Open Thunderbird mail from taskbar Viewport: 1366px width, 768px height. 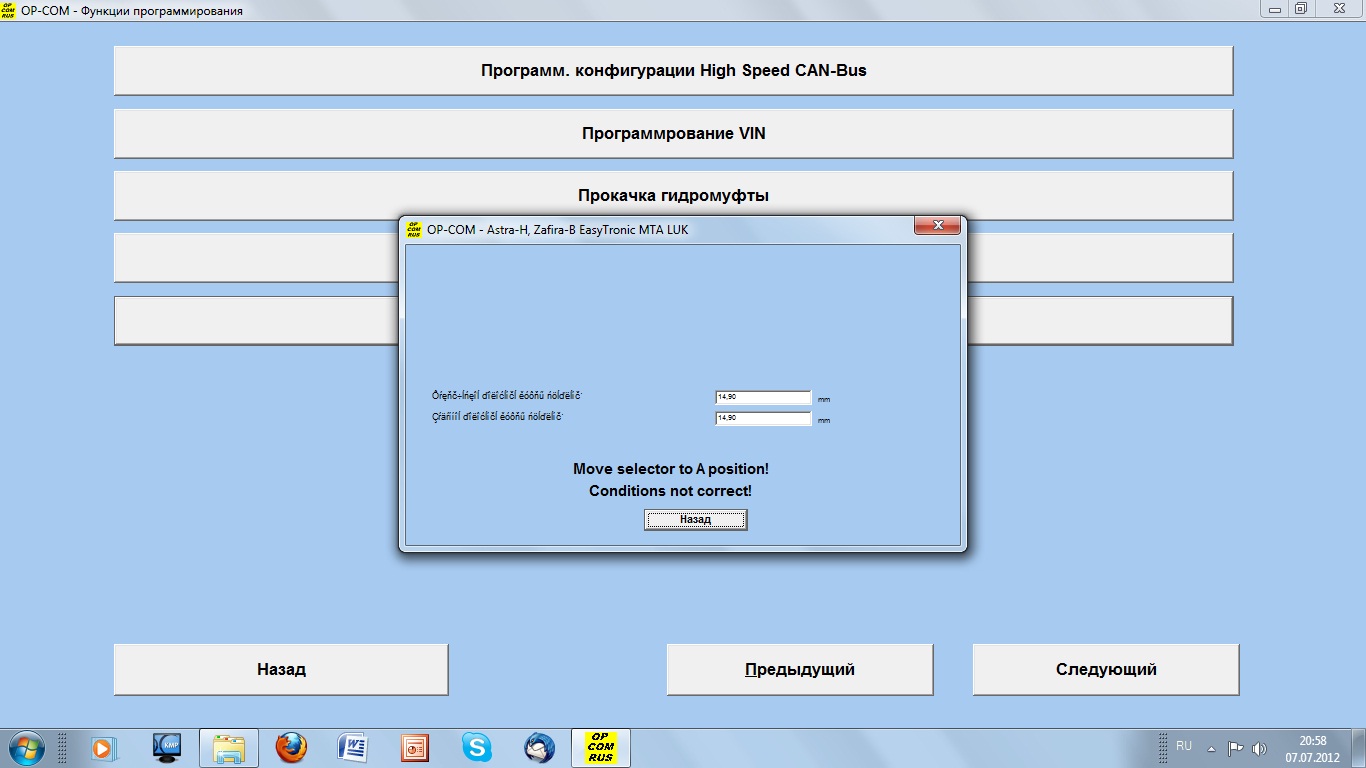[x=539, y=747]
